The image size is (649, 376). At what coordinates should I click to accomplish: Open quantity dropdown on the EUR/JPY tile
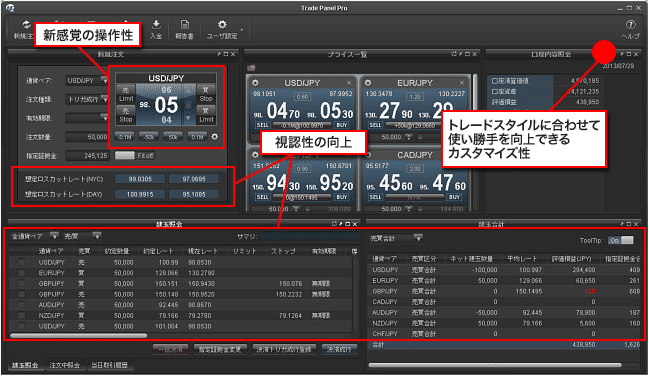click(x=409, y=137)
